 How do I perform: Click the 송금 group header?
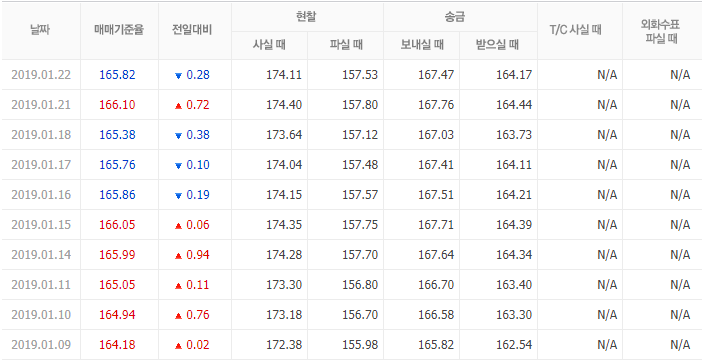pyautogui.click(x=455, y=17)
